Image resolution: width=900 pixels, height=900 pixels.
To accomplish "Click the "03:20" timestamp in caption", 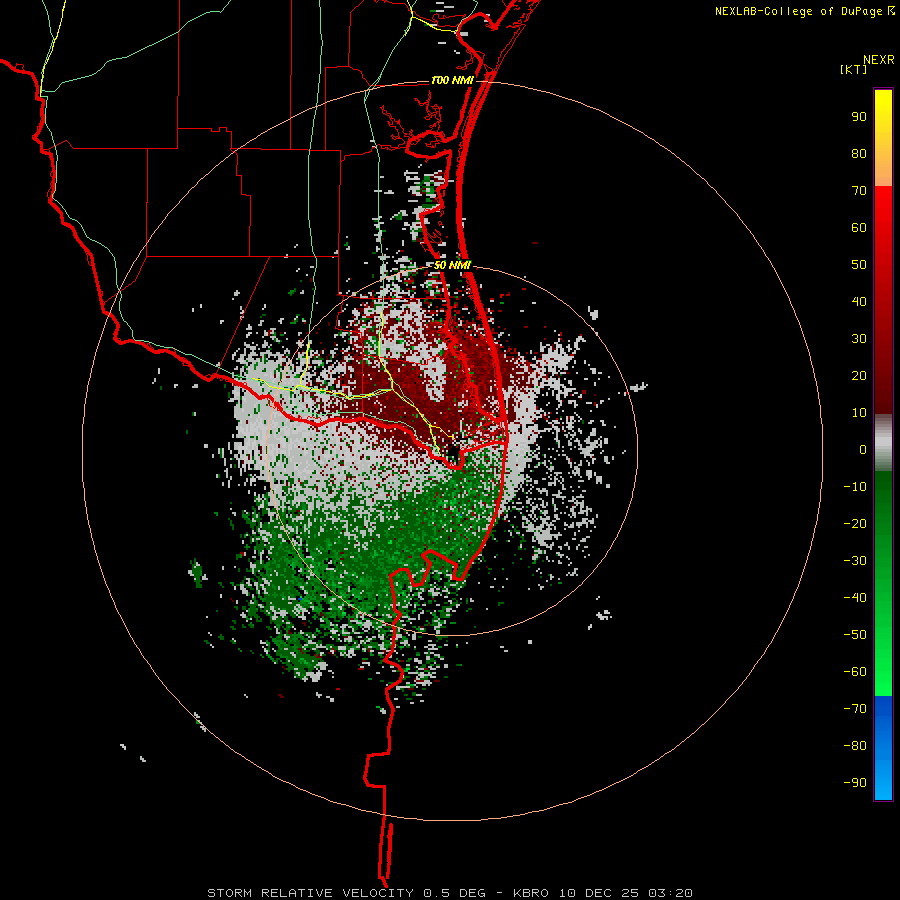I will pyautogui.click(x=670, y=893).
